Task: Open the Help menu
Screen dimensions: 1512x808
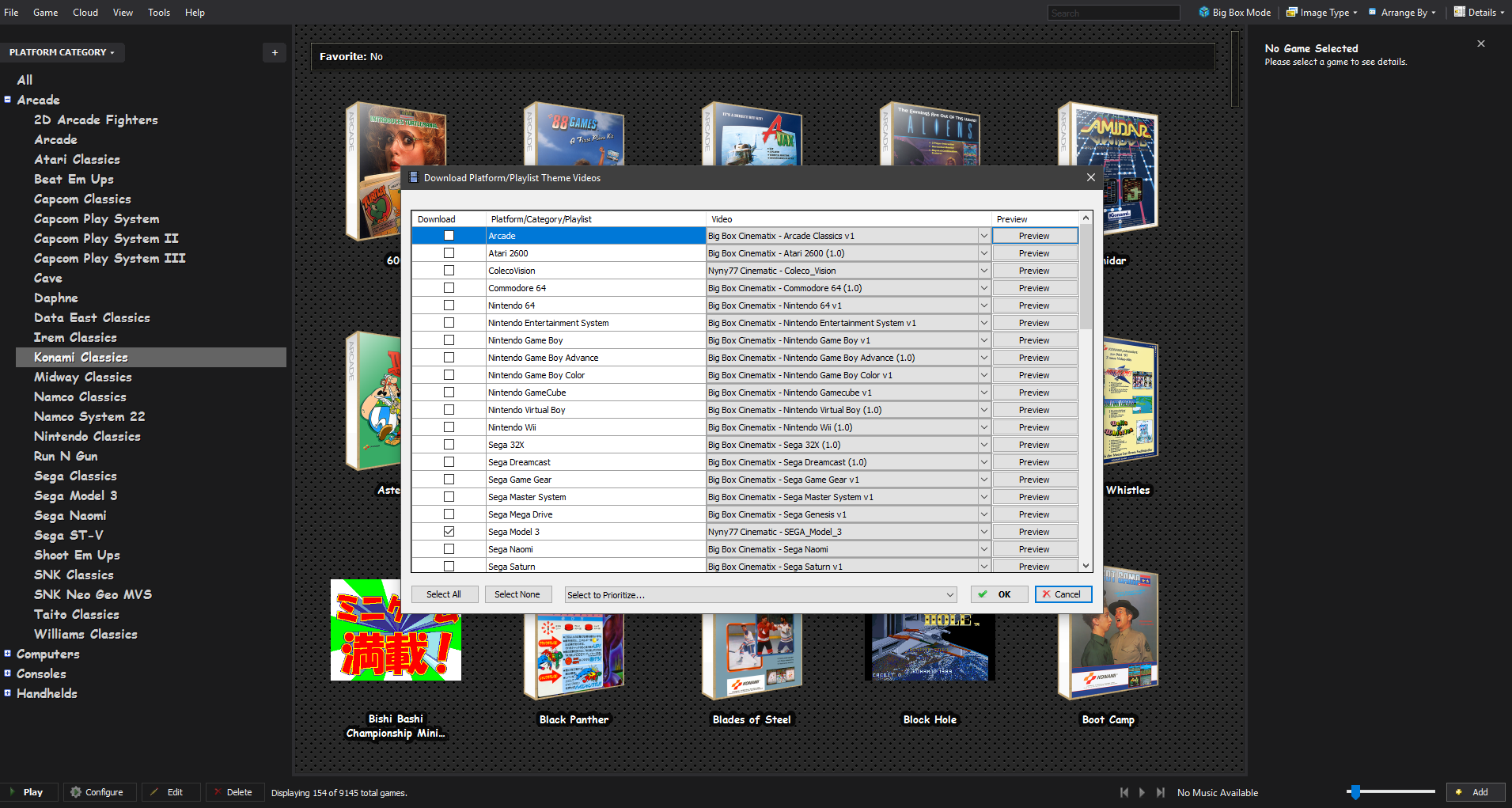Action: click(x=195, y=13)
